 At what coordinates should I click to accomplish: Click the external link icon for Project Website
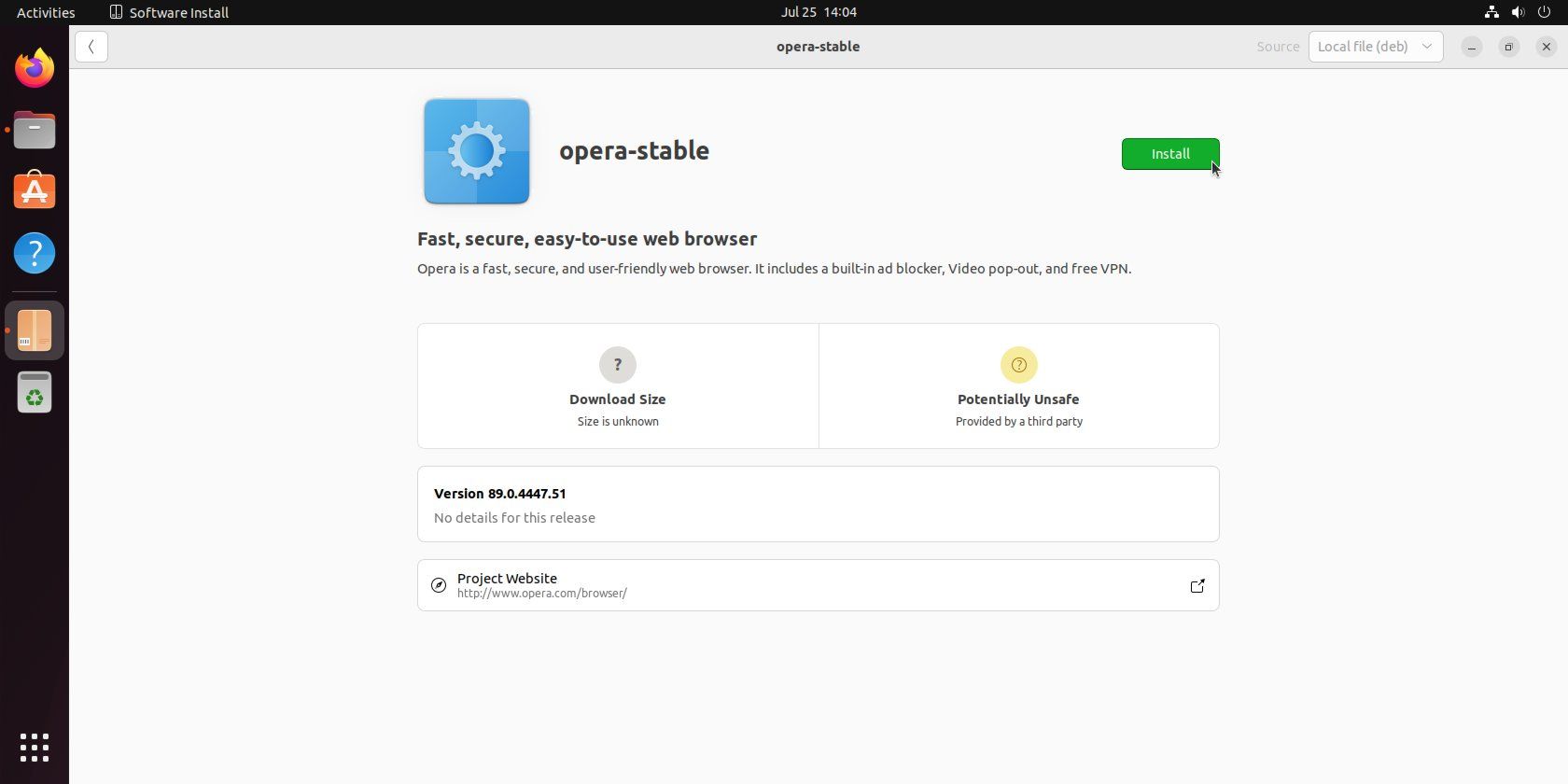[1197, 586]
